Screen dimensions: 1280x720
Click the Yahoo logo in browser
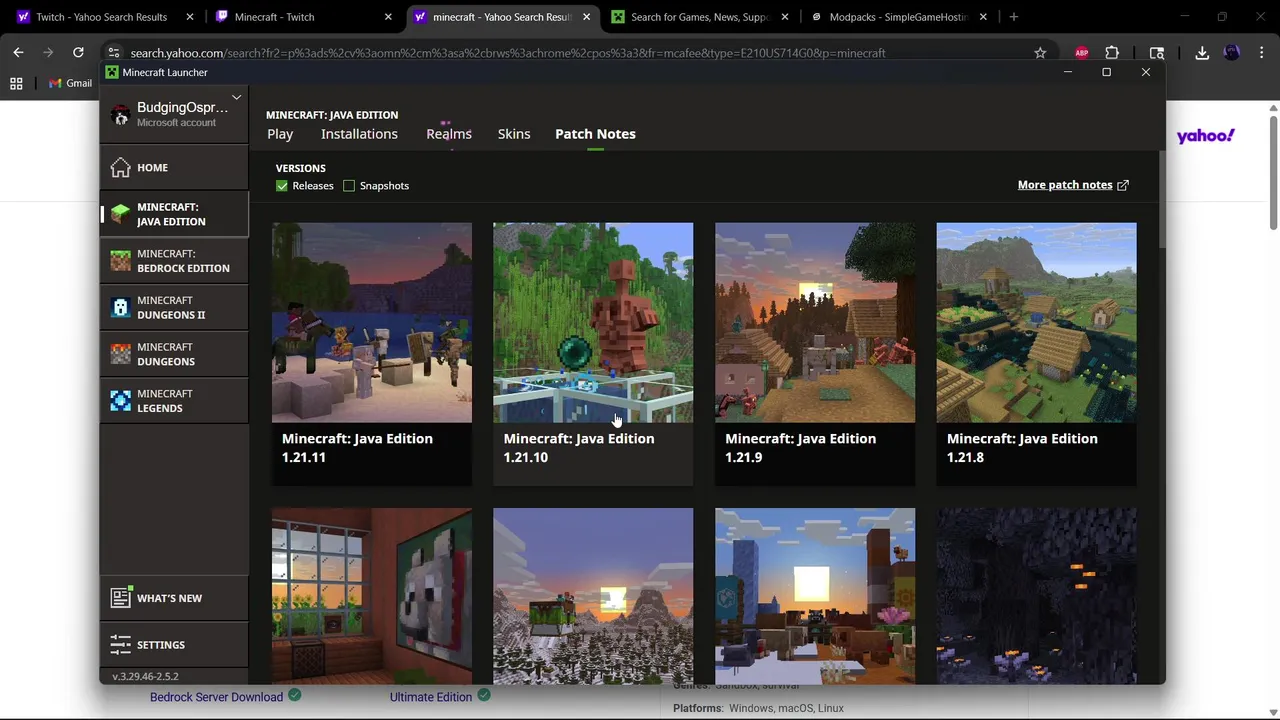pyautogui.click(x=1205, y=136)
